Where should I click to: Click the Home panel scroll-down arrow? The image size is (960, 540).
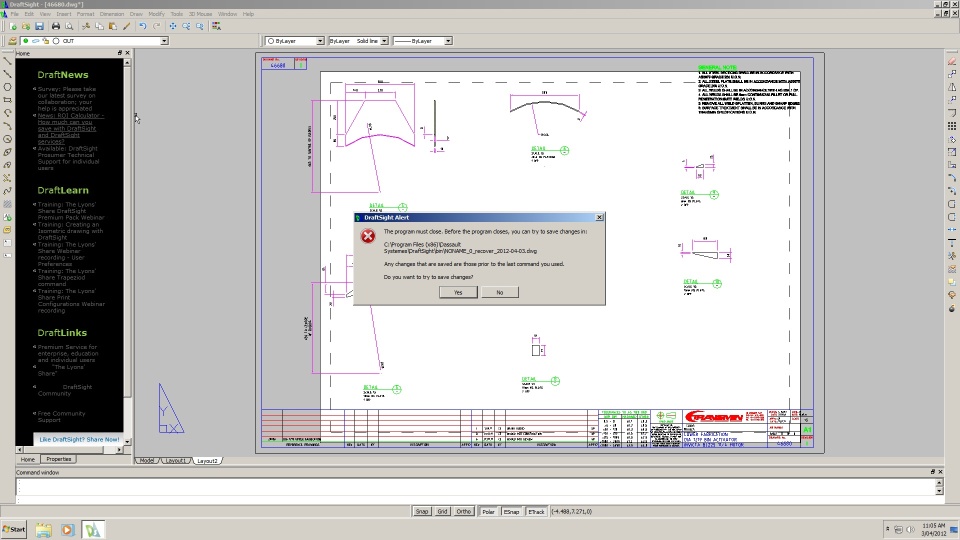click(x=127, y=441)
